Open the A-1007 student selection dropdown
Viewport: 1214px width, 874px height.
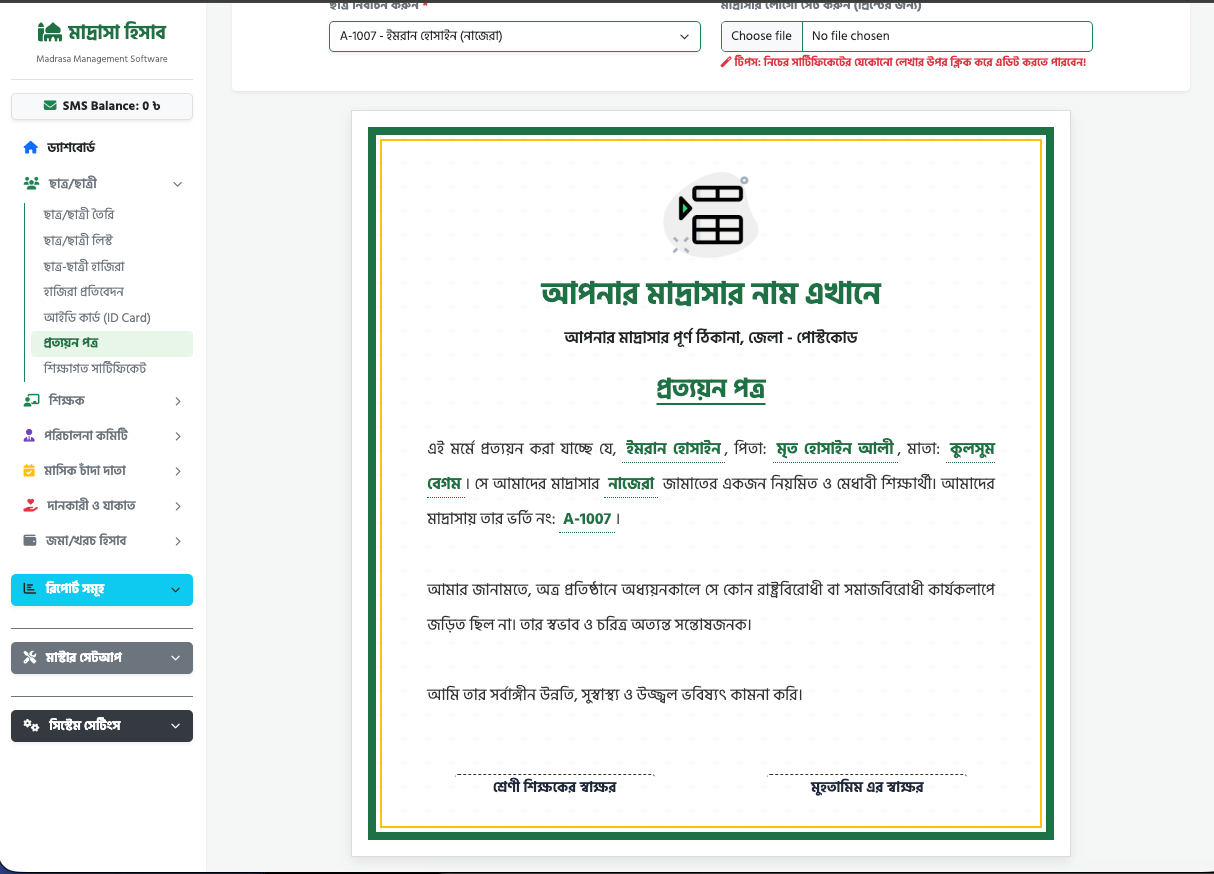click(514, 36)
